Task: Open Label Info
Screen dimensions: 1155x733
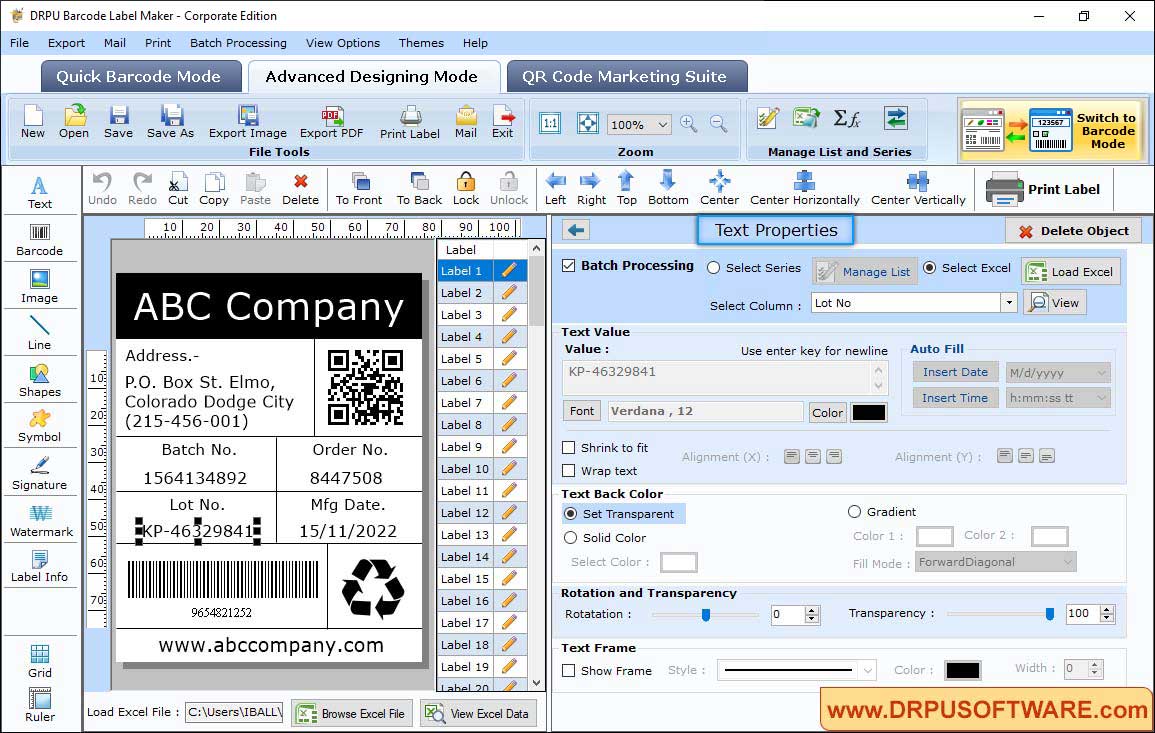Action: [x=40, y=567]
